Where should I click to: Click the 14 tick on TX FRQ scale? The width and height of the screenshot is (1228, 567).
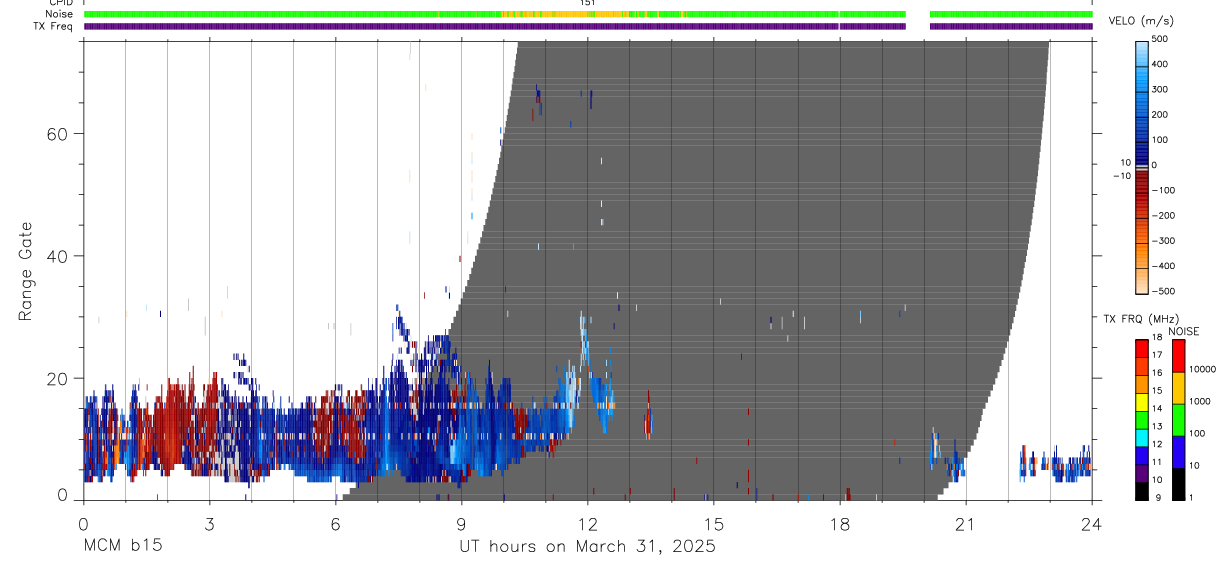(1157, 408)
